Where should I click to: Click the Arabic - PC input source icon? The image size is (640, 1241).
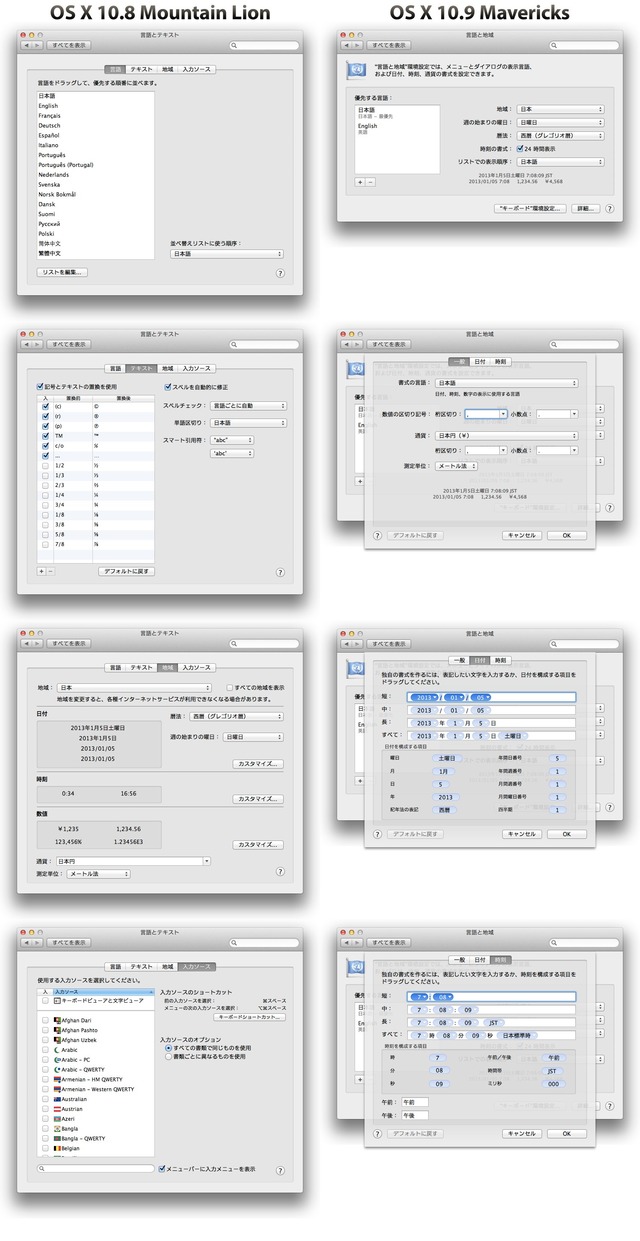(58, 1059)
